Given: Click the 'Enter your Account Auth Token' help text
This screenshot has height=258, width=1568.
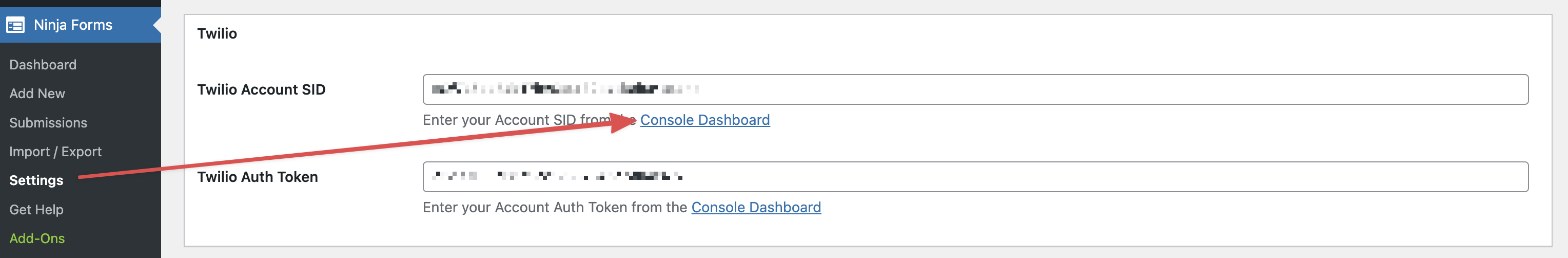Looking at the screenshot, I should point(554,207).
